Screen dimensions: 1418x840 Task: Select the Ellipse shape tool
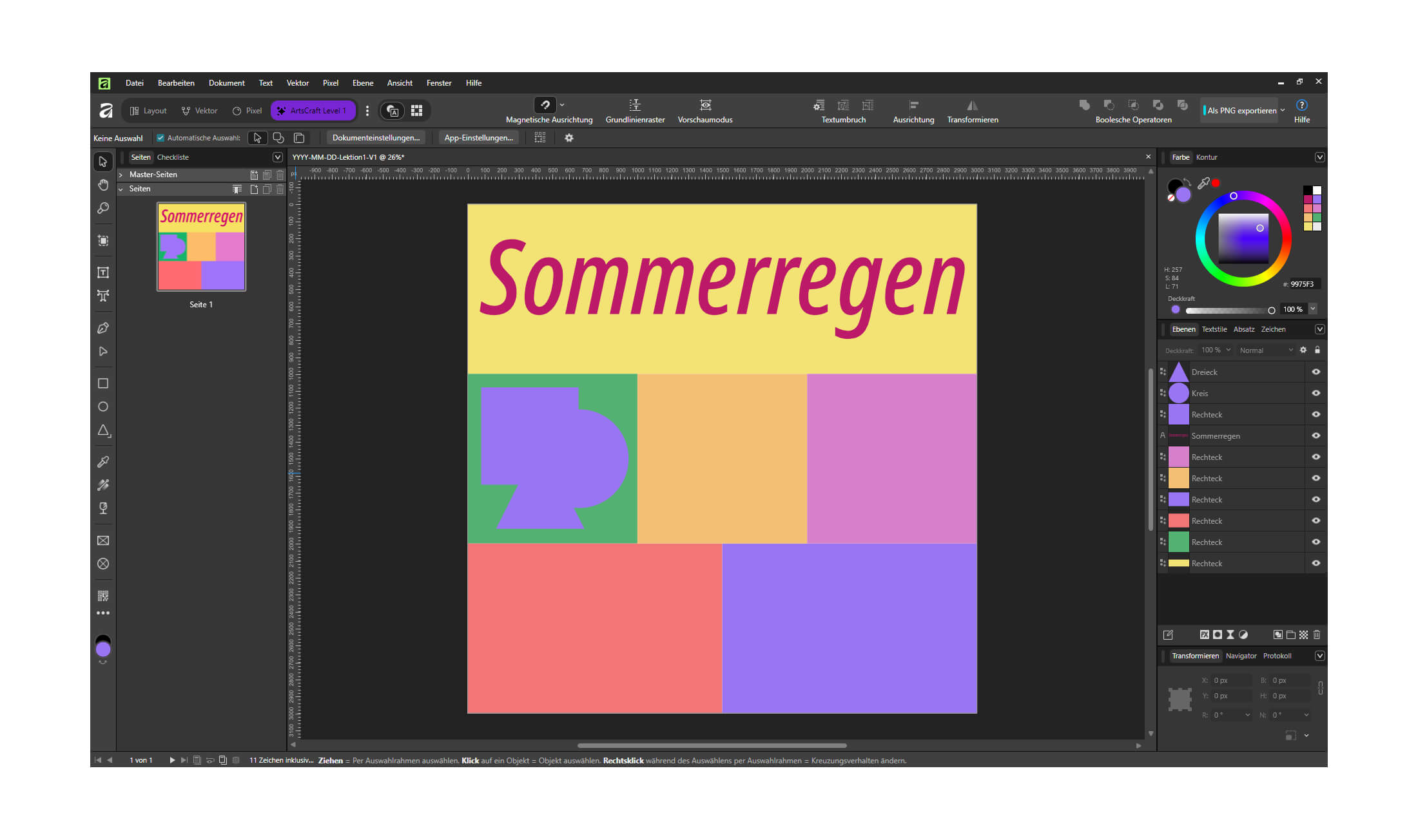[x=103, y=406]
